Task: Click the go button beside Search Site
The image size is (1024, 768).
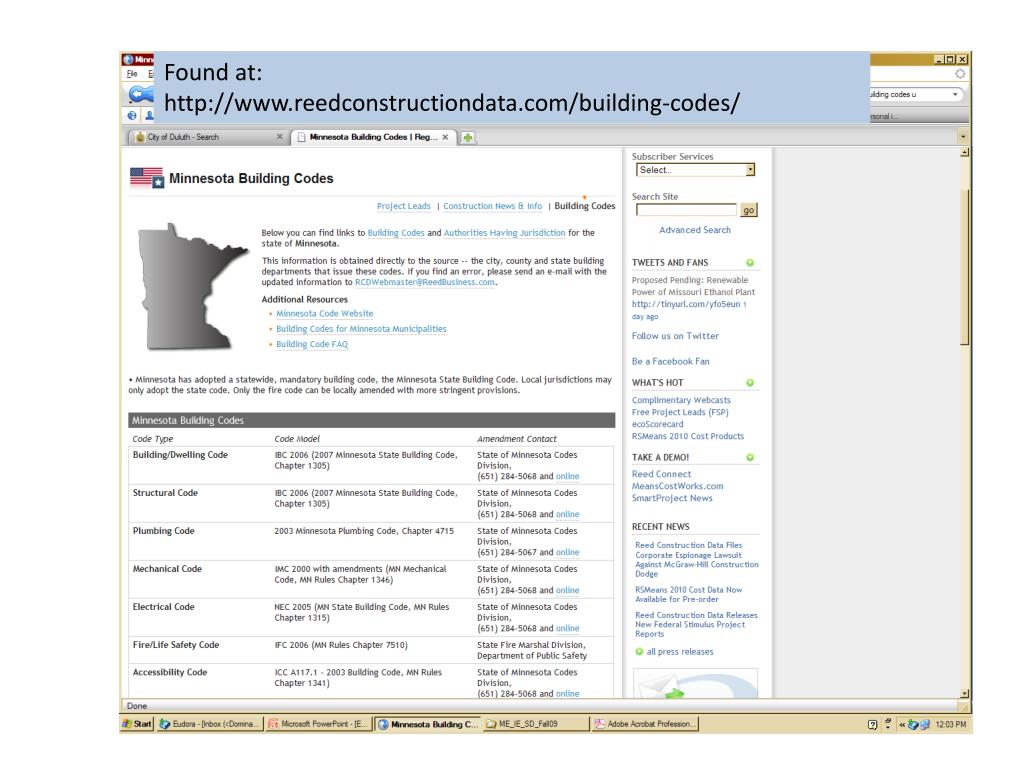Action: click(x=748, y=210)
